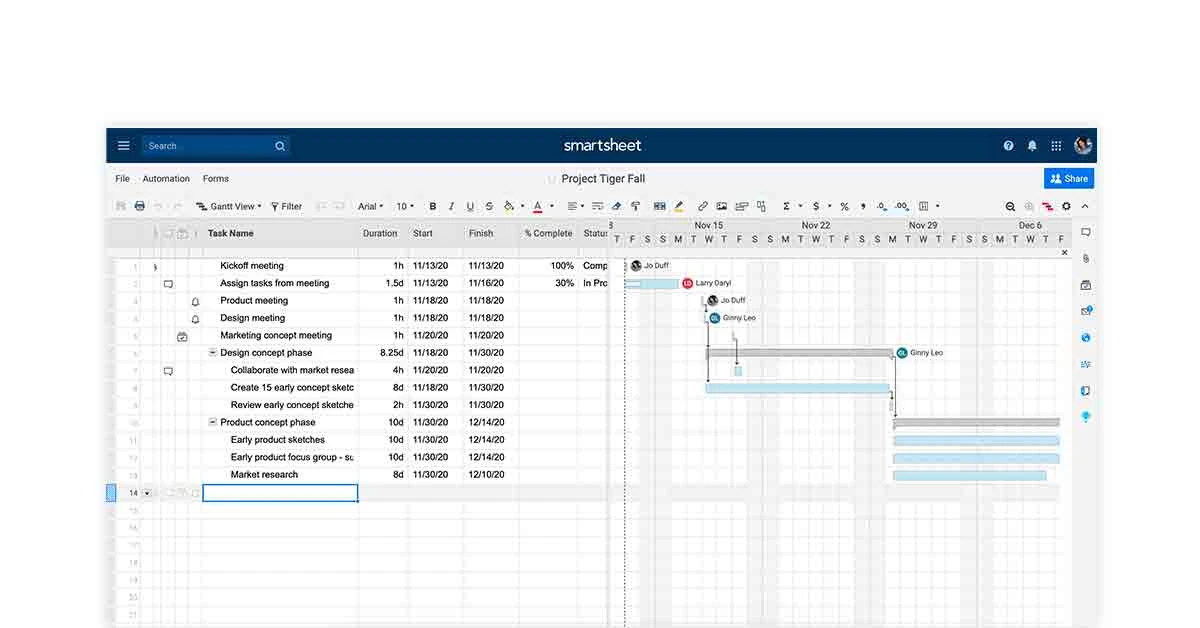Toggle italic formatting

pos(451,206)
